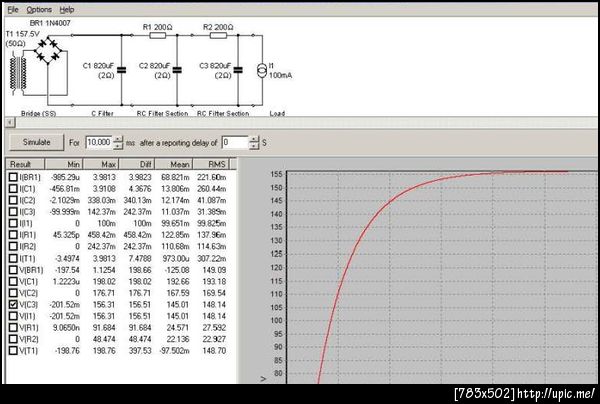Enable the I(BR1) trace checkbox

tap(13, 177)
